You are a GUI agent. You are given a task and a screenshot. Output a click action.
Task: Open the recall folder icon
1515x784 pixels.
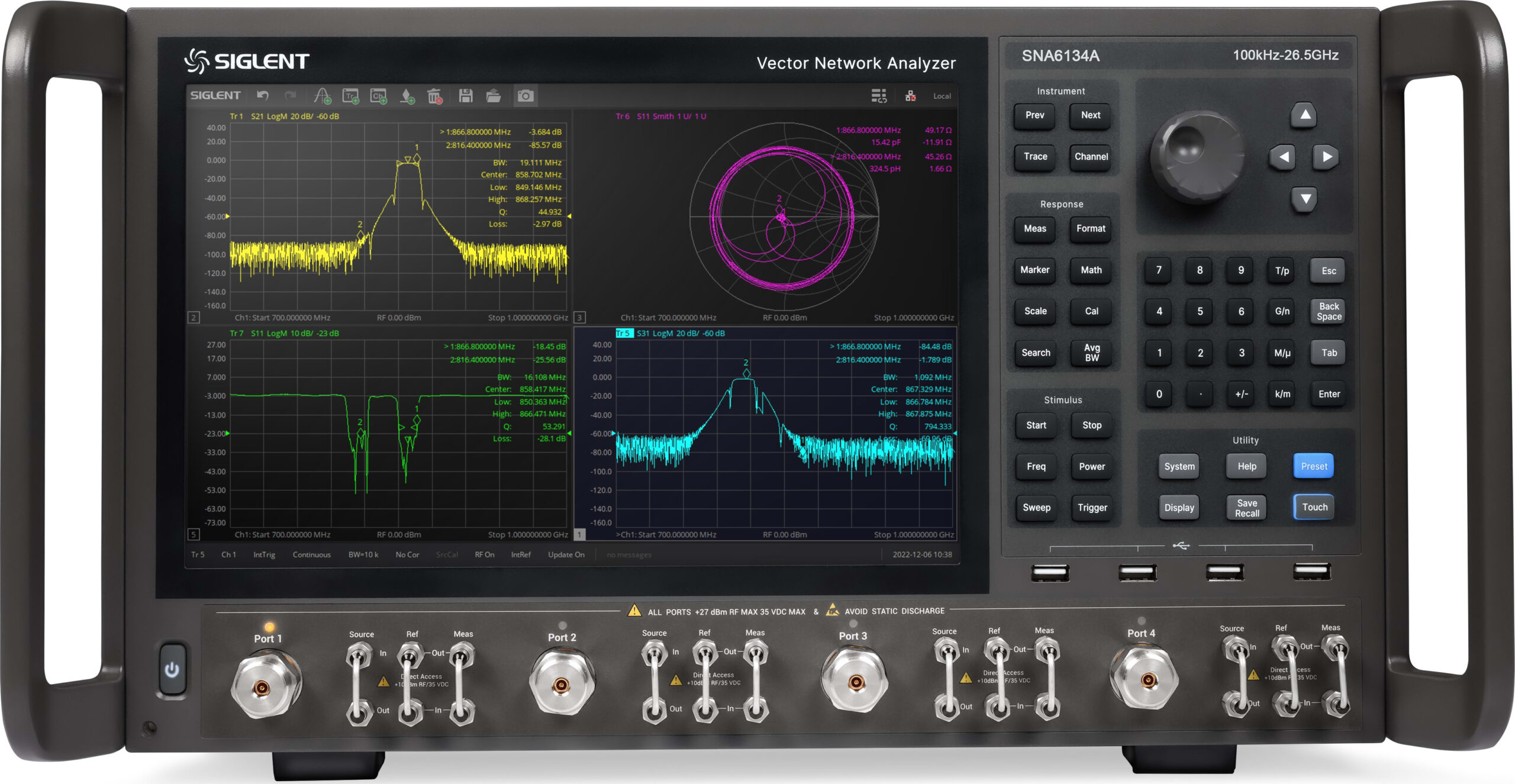click(494, 95)
